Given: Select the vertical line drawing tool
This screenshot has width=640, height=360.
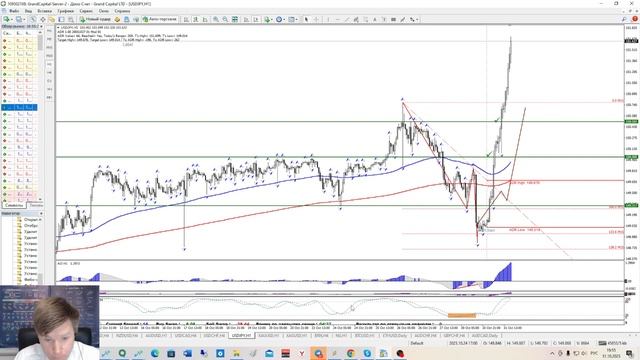Looking at the screenshot, I should point(328,19).
